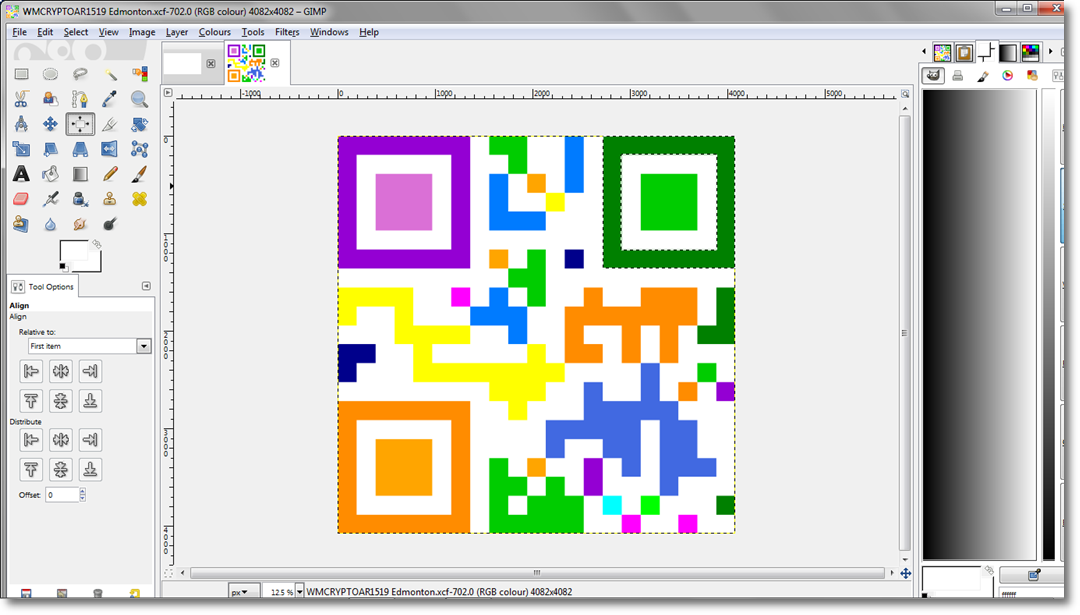Toggle Quick Mask at canvas bottom-left
Screen dimensions: 1080x615
167,573
